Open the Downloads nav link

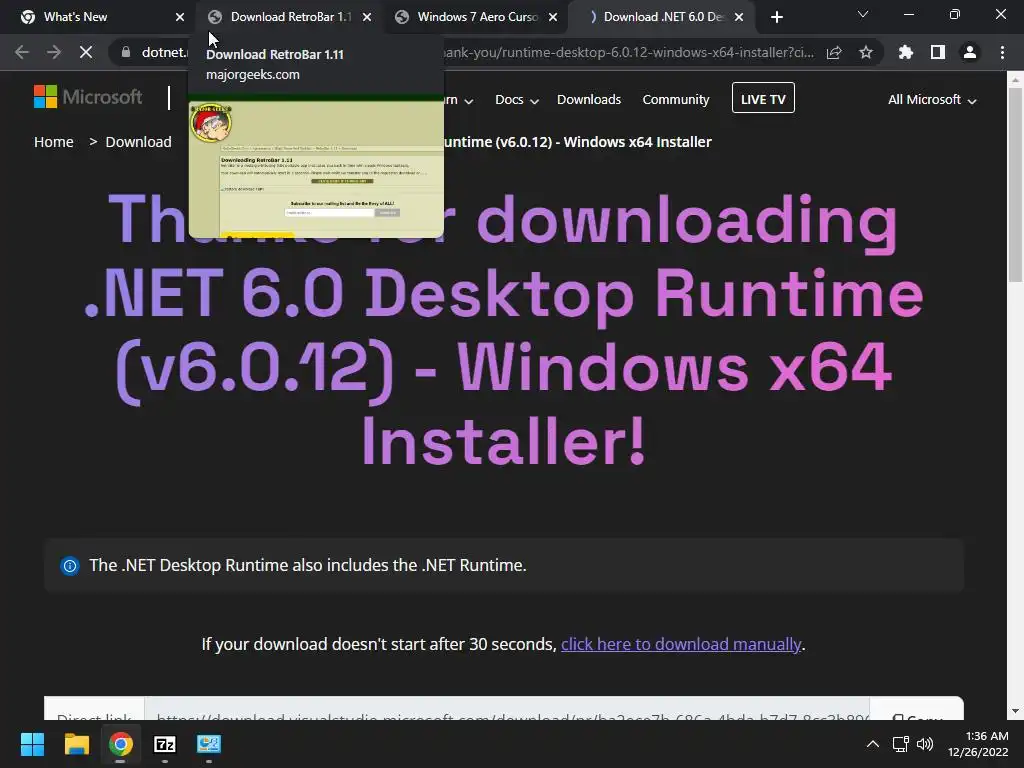pyautogui.click(x=588, y=100)
